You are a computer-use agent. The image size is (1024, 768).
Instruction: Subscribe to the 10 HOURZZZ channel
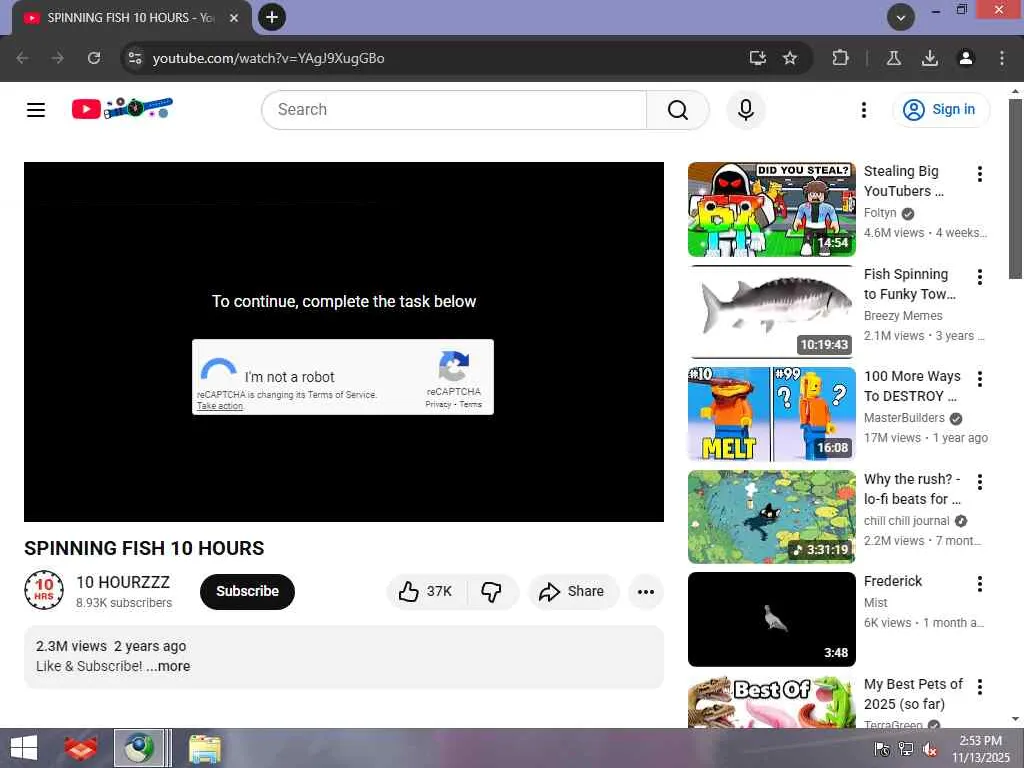pos(247,592)
